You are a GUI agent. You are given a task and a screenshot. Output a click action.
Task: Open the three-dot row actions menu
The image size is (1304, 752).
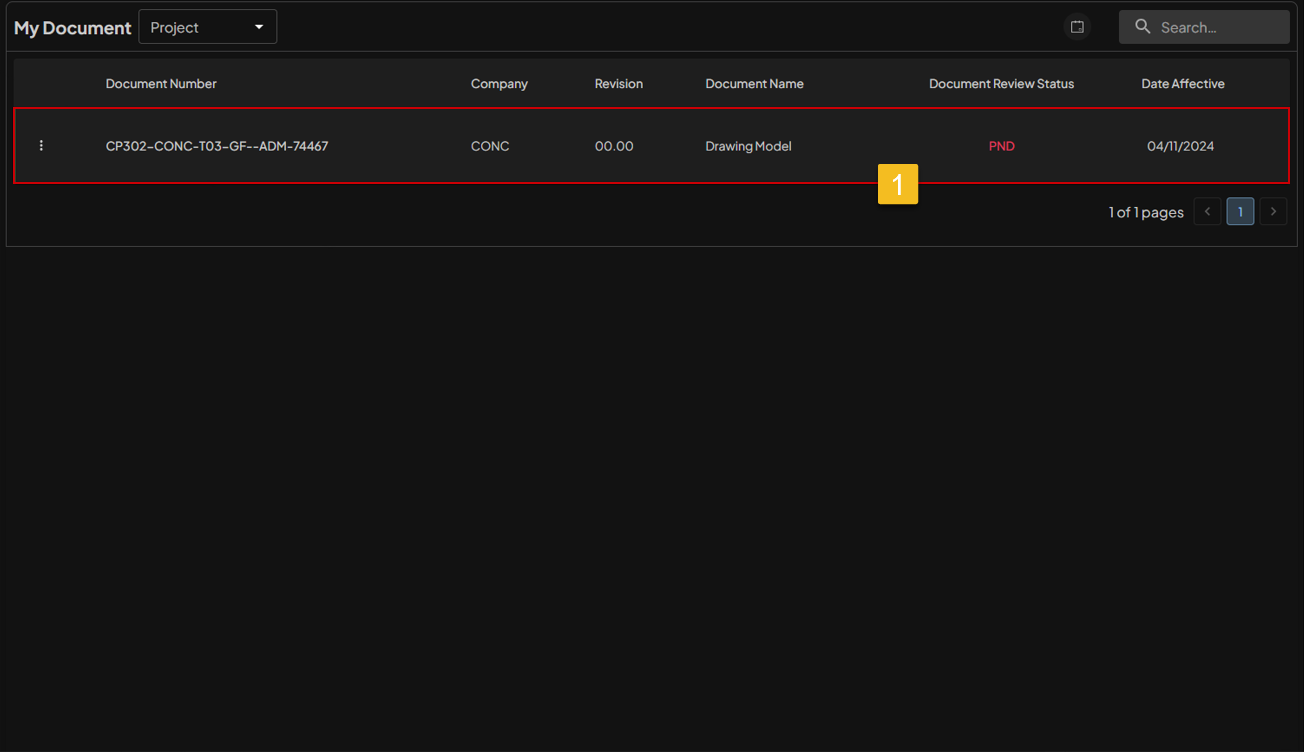click(41, 146)
